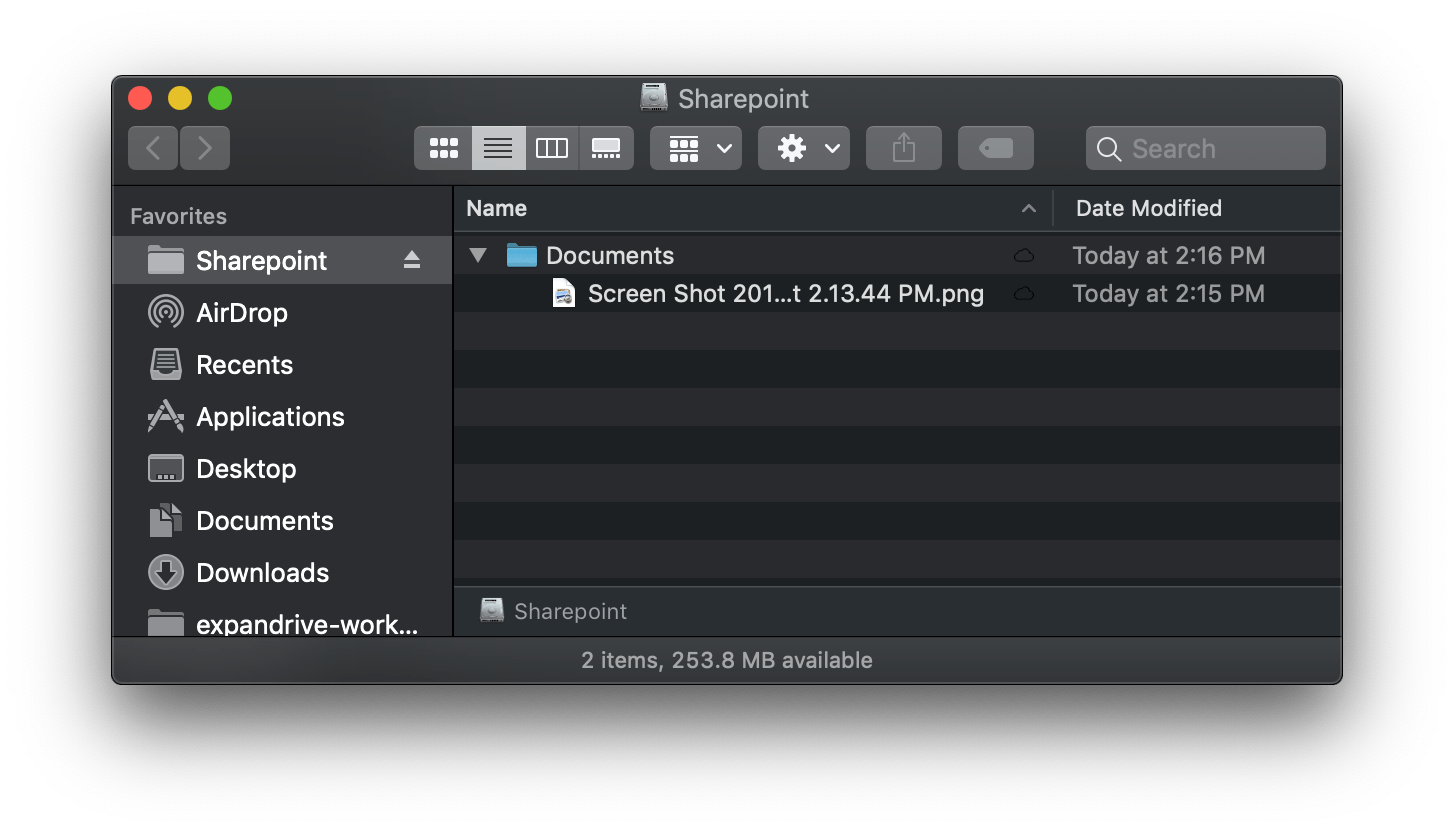This screenshot has width=1454, height=832.
Task: Click the magnifying glass search icon
Action: [x=1108, y=149]
